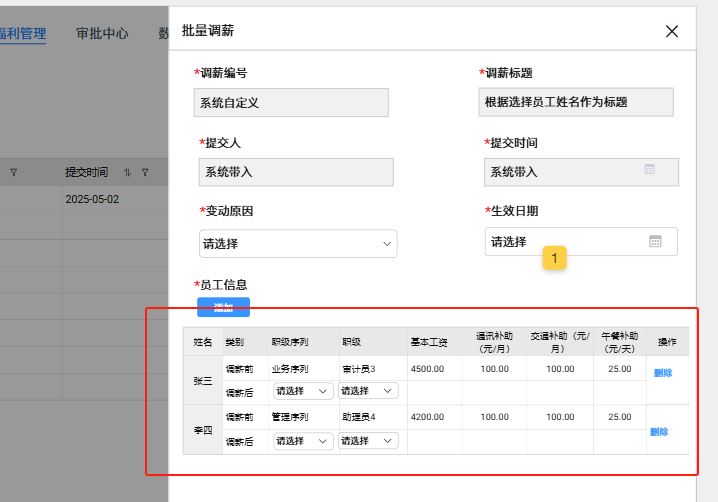Click the sort icon beside 提交时间 column

point(127,172)
